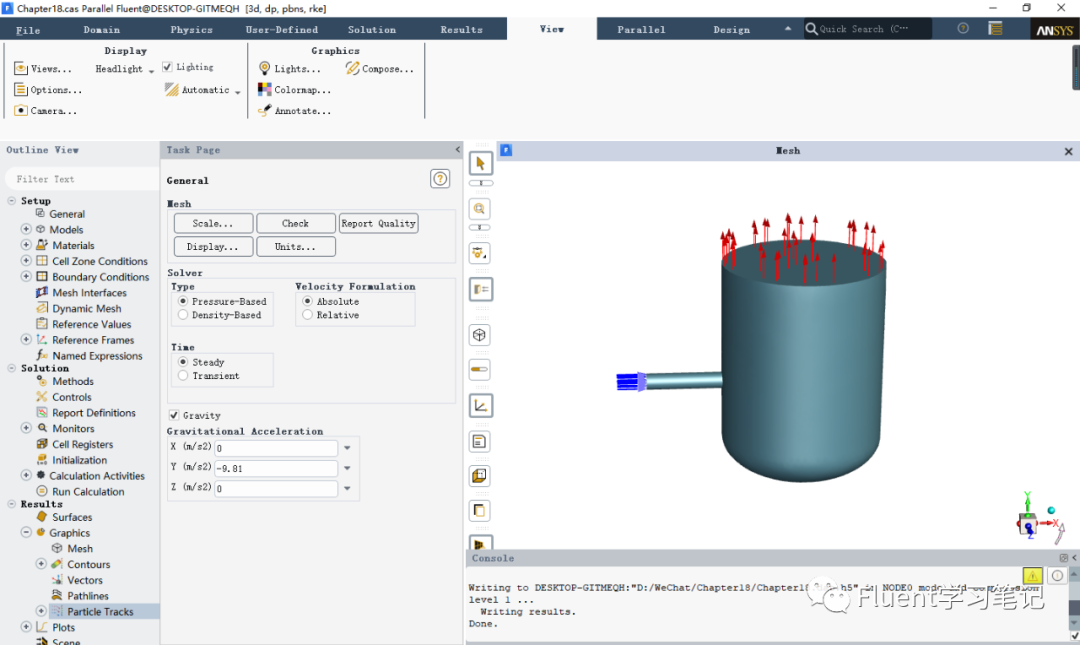The width and height of the screenshot is (1080, 645).
Task: Select Pressure-Based solver type
Action: tap(183, 301)
